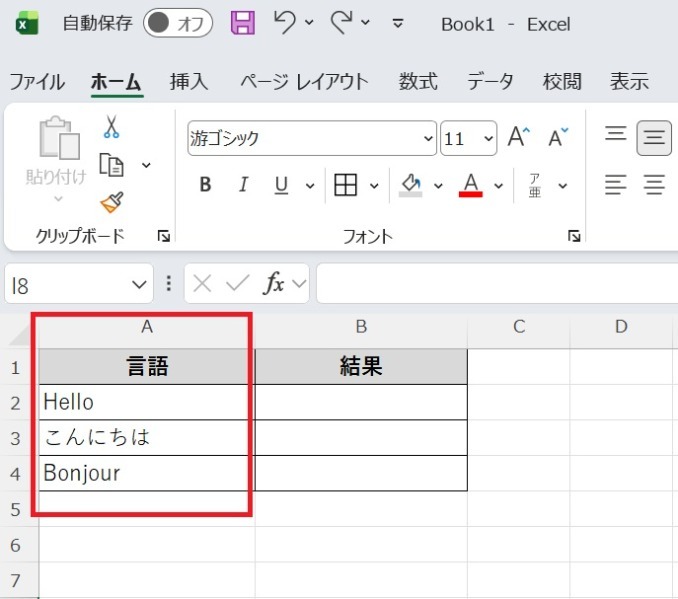678x599 pixels.
Task: Select cell containing 結果
Action: tap(361, 367)
